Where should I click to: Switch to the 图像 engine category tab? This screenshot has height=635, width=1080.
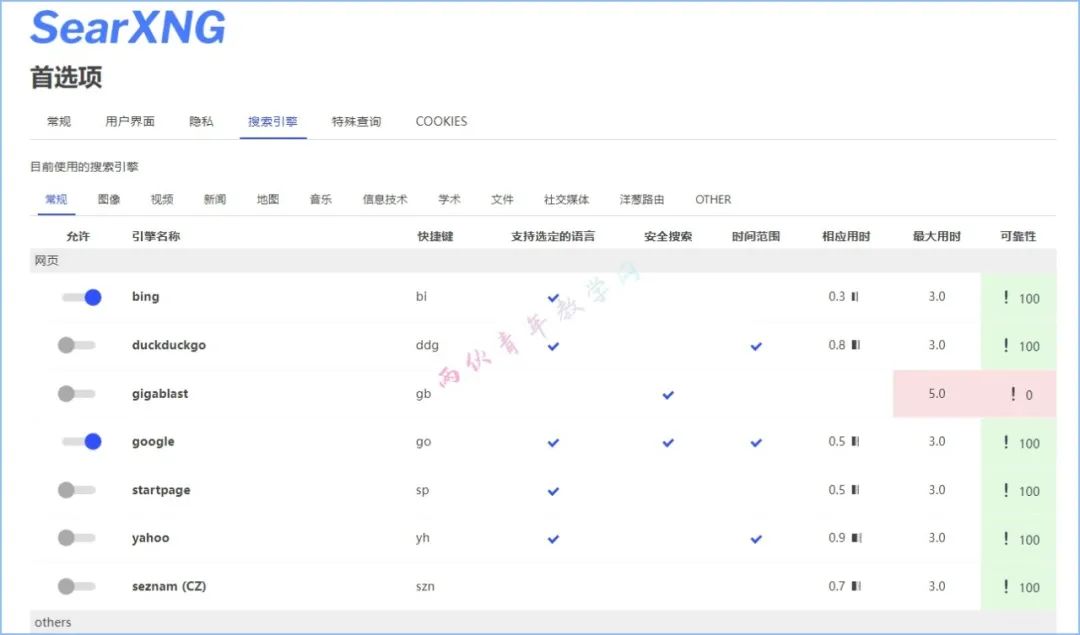(109, 199)
